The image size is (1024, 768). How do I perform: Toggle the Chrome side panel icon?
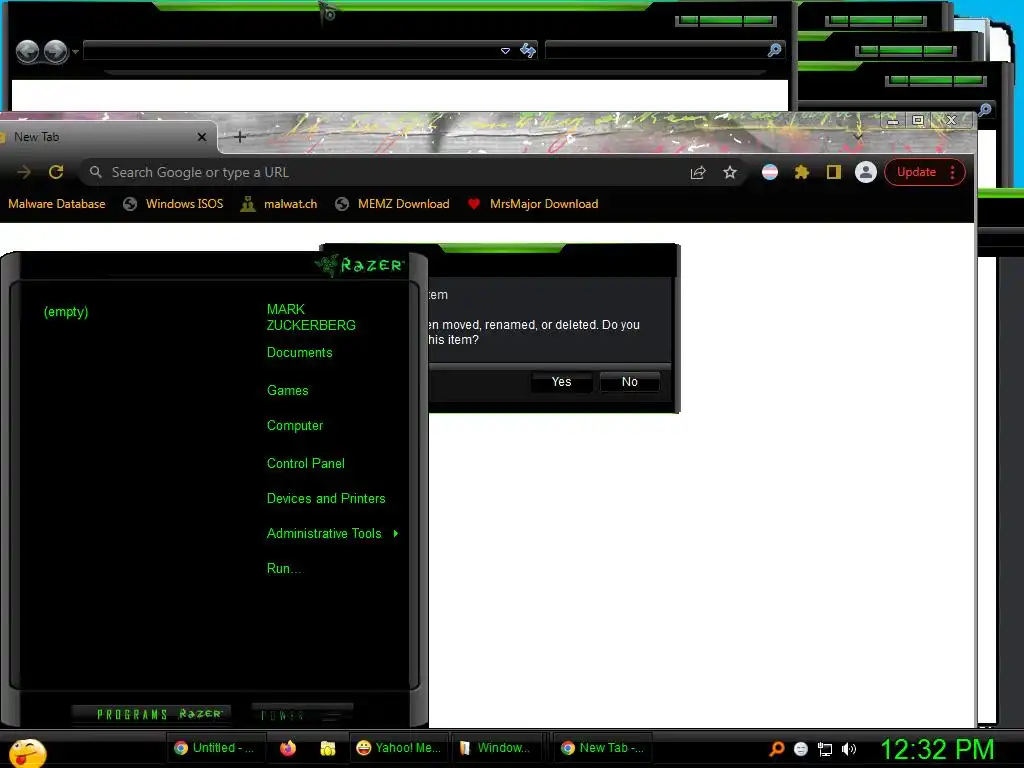(x=833, y=172)
